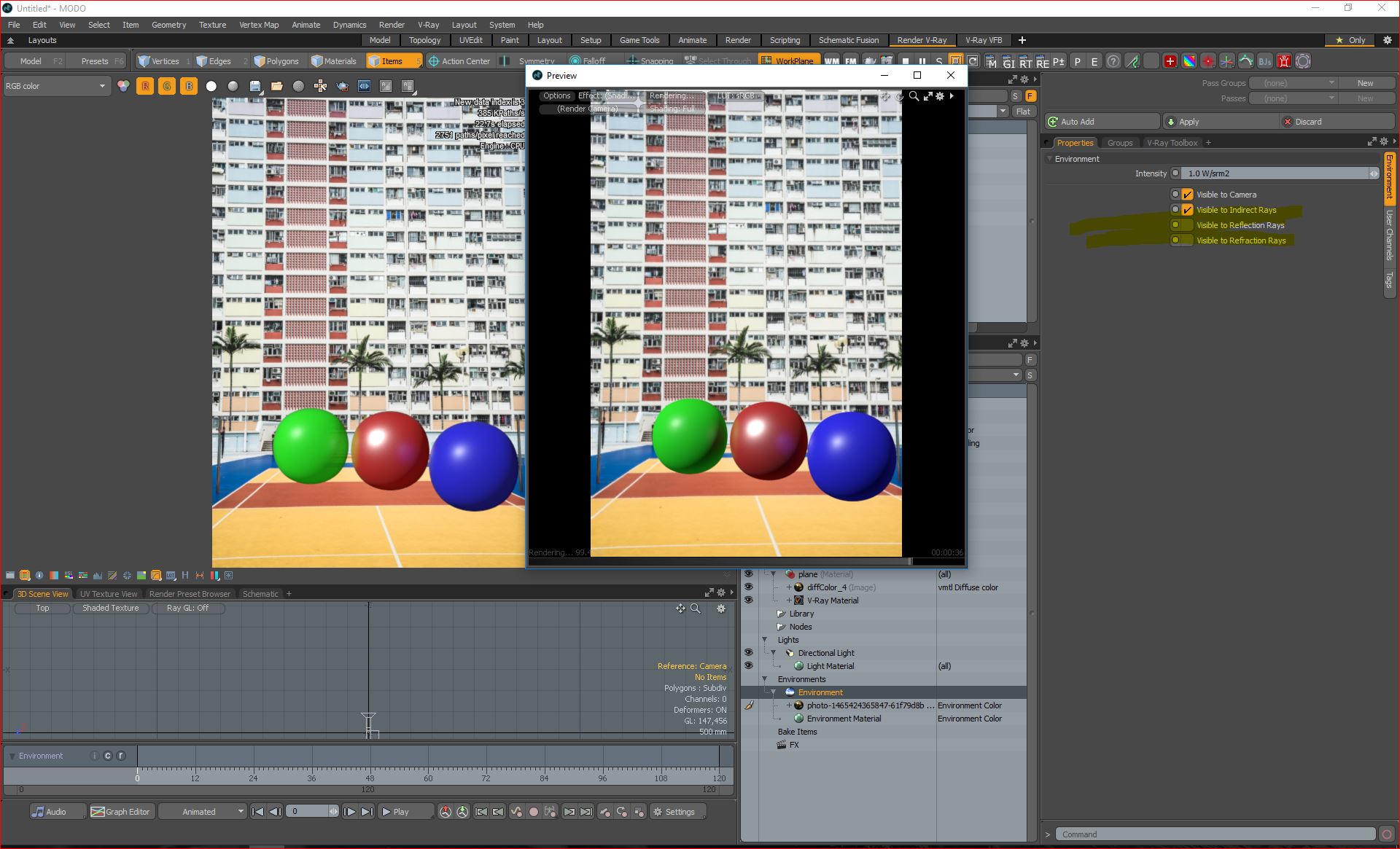Click the Command input field

1216,834
